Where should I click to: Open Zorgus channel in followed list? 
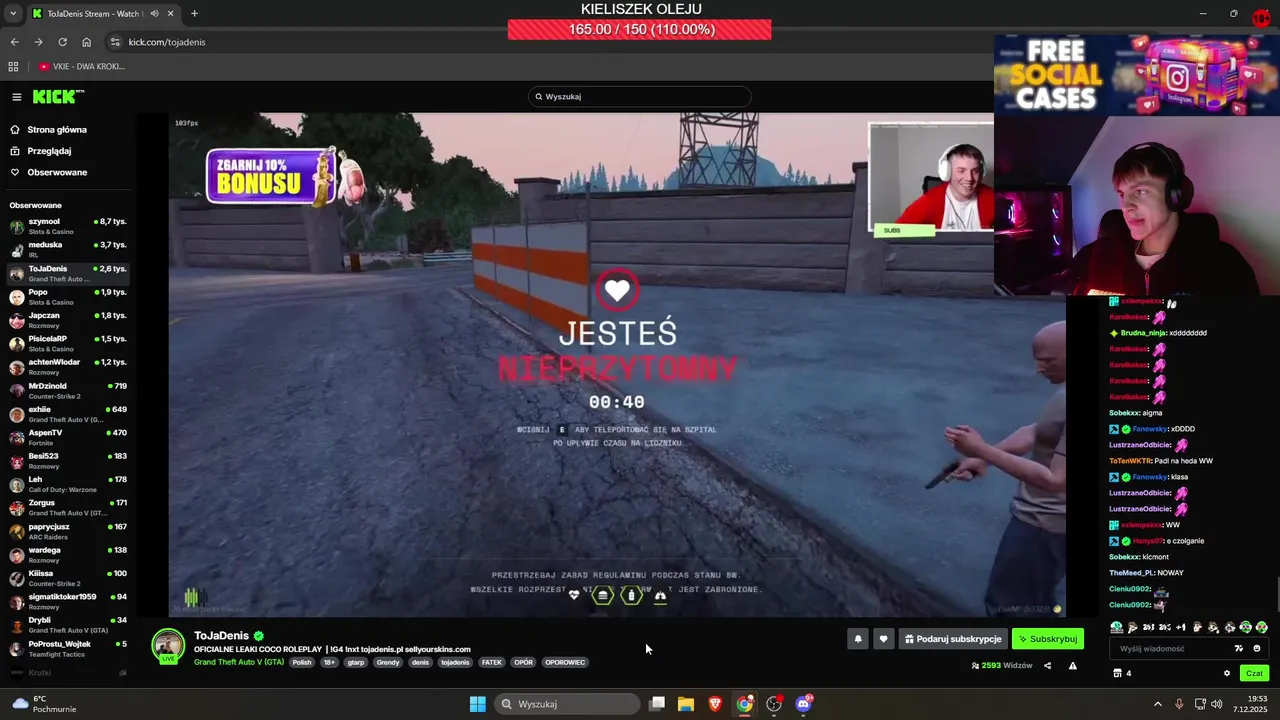click(68, 508)
